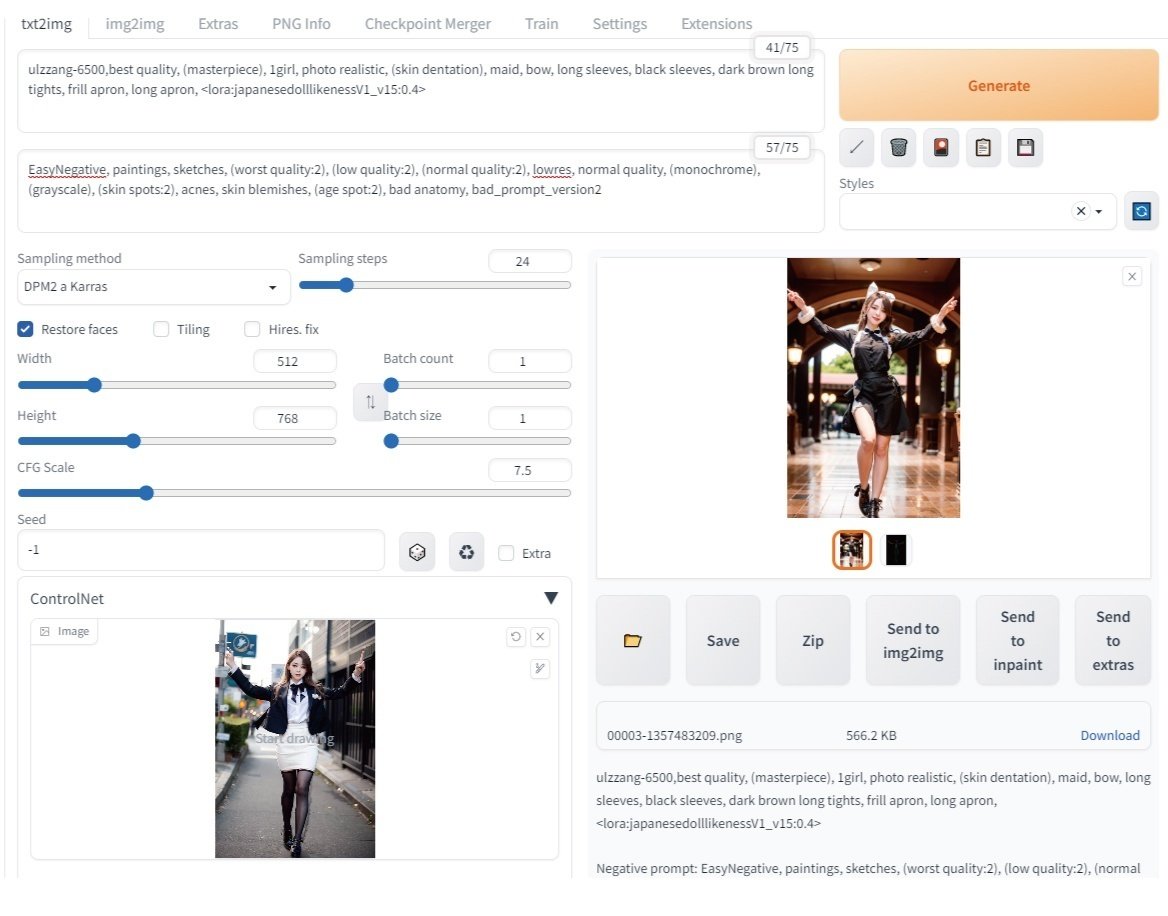This screenshot has height=916, width=1168.
Task: Click the Width value field
Action: coord(295,361)
